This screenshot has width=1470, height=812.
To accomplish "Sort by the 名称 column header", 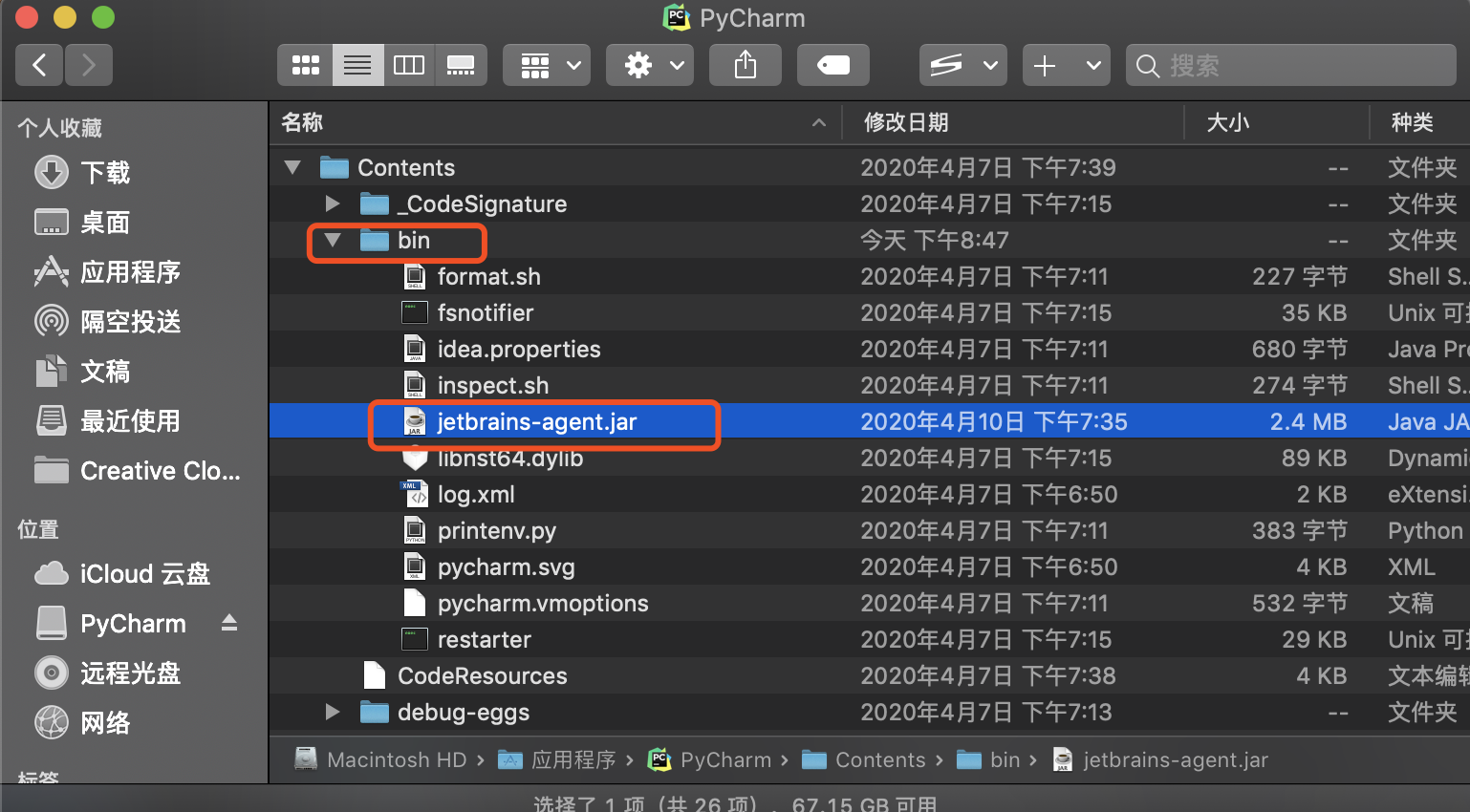I will tap(555, 122).
